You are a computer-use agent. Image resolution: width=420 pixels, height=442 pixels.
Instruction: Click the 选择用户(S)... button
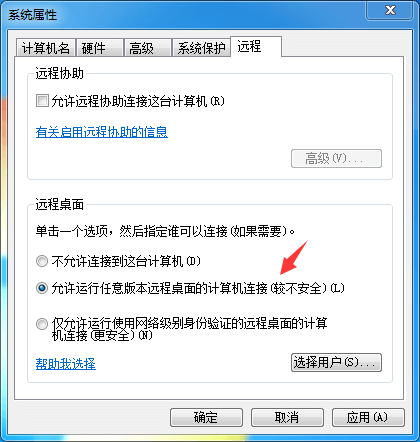point(336,362)
